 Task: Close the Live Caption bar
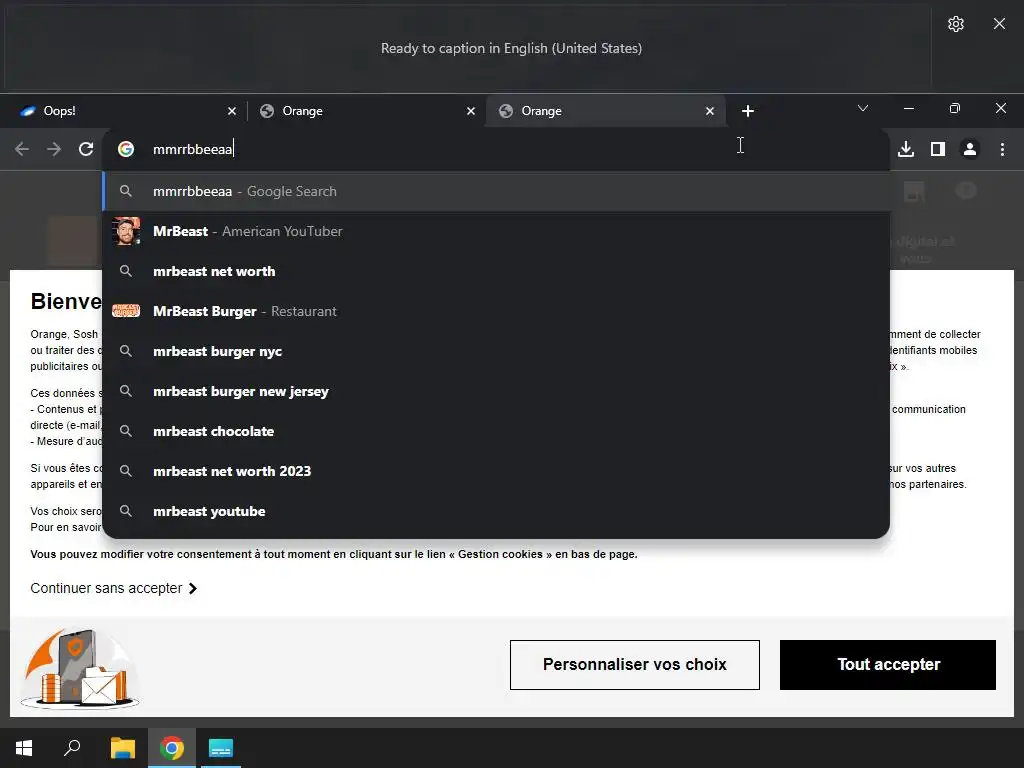pos(999,24)
